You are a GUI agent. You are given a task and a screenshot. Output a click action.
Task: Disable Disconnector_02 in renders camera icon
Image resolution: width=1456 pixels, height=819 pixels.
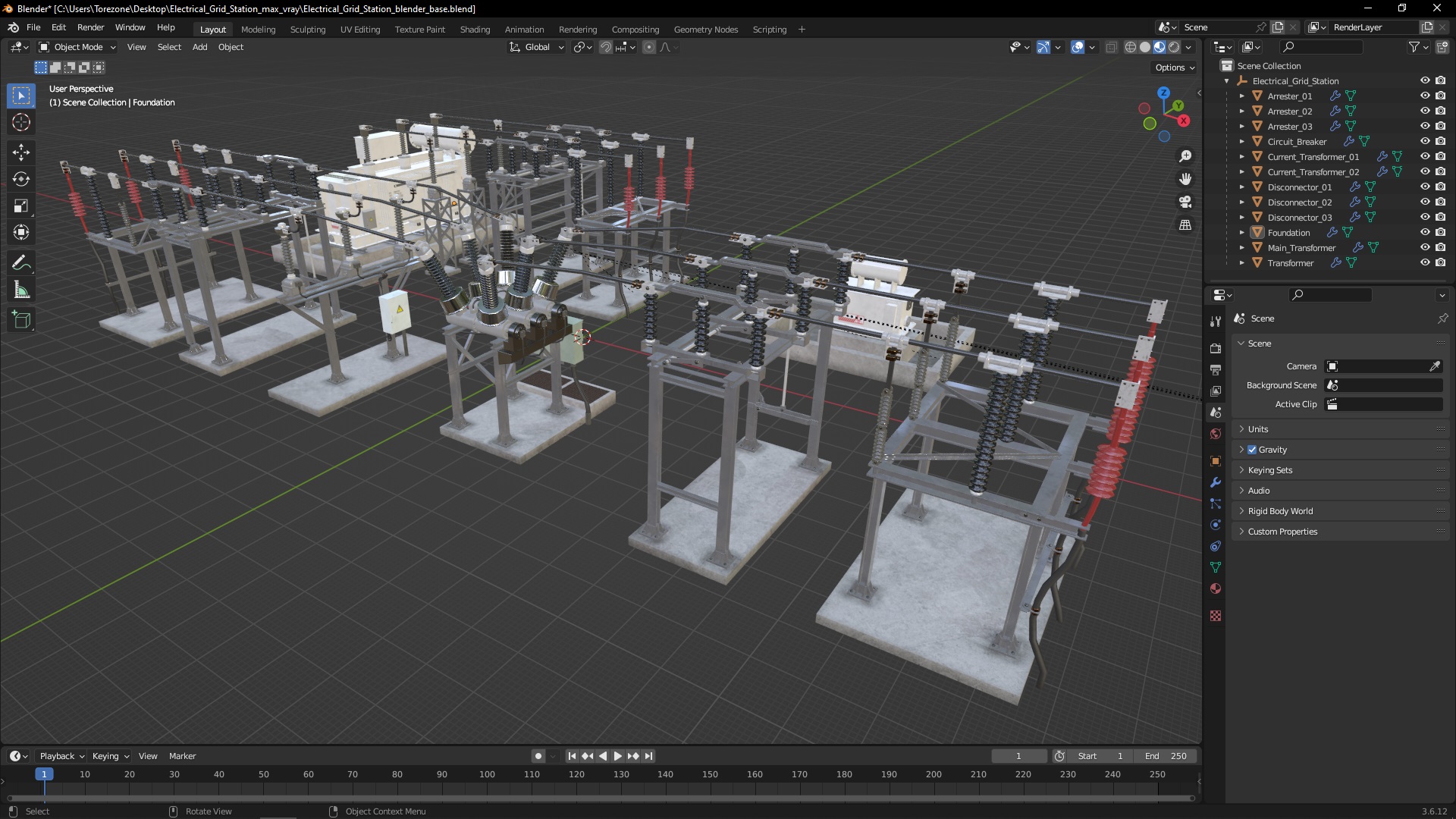click(x=1440, y=202)
